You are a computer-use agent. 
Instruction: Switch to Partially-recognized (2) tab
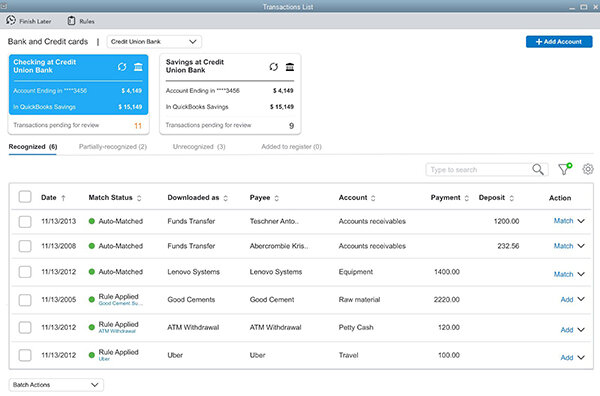[x=113, y=147]
